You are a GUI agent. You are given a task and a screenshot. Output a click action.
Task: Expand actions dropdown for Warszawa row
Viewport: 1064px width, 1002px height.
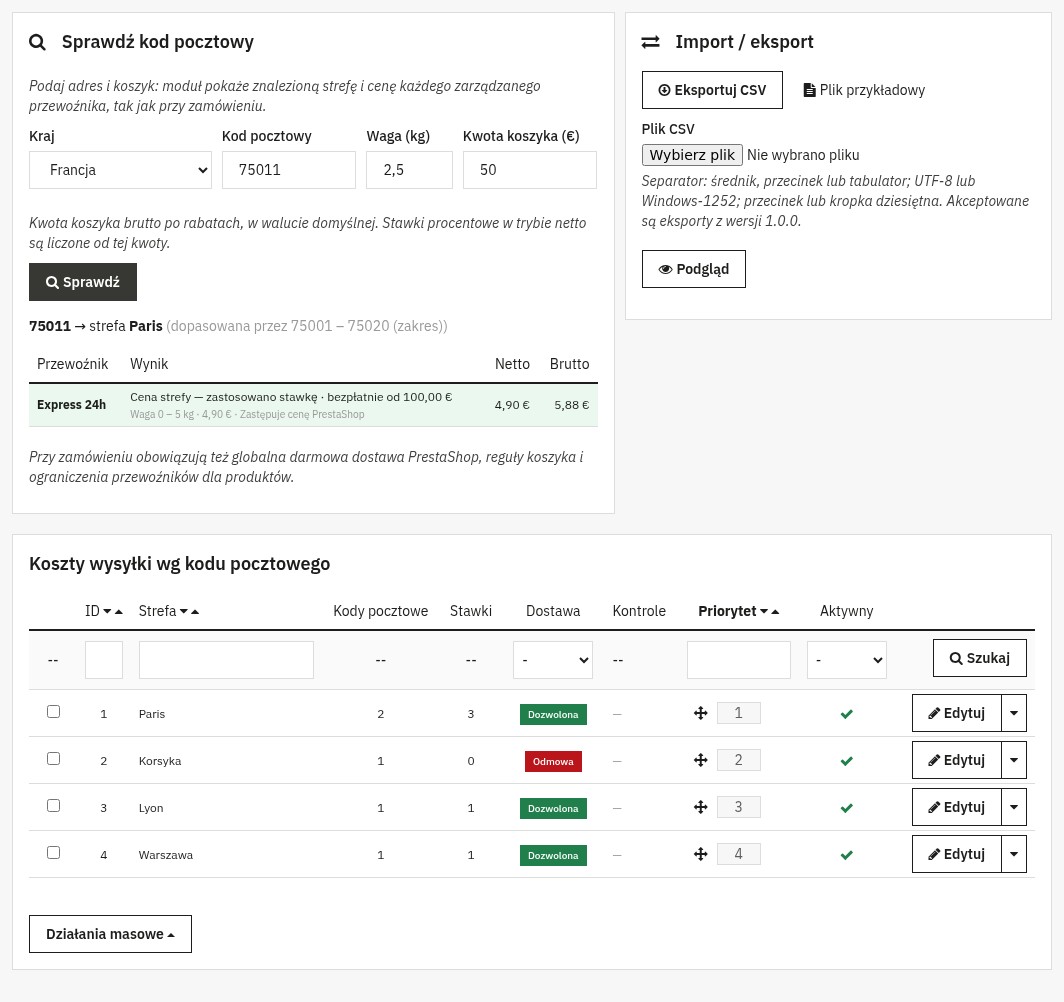(1014, 853)
